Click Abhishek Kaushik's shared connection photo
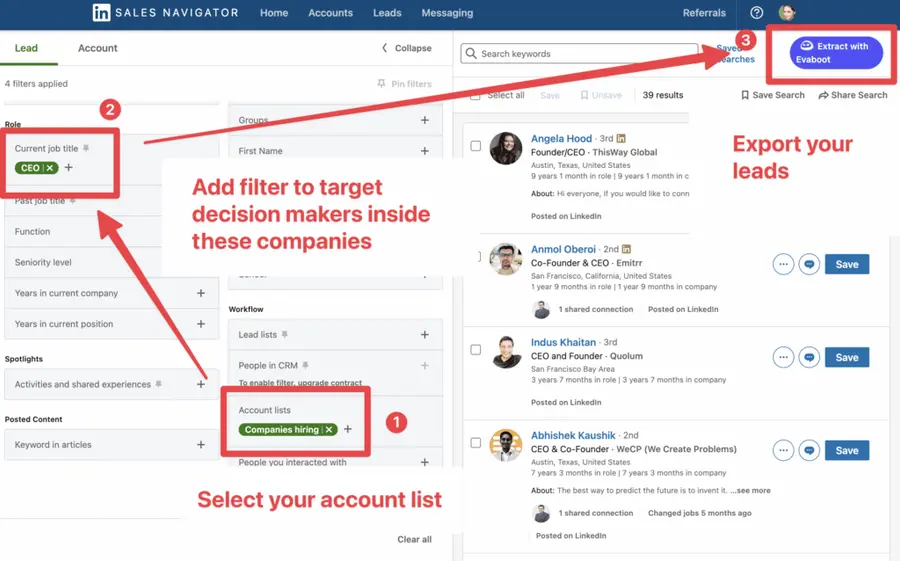The image size is (900, 561). pyautogui.click(x=541, y=513)
